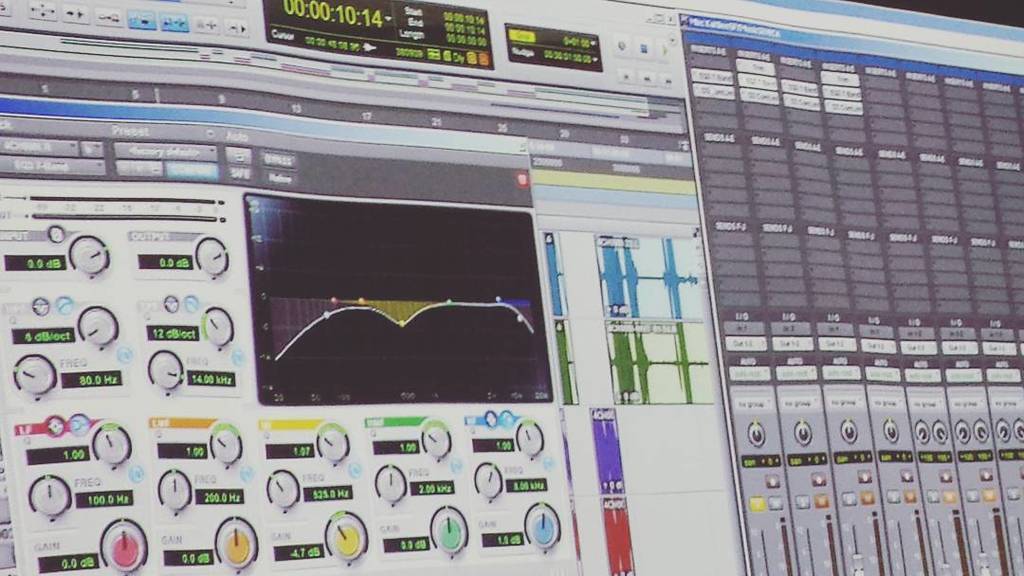Toggle the plug-in BYPASS button
Screen dimensions: 1024x576
point(279,160)
